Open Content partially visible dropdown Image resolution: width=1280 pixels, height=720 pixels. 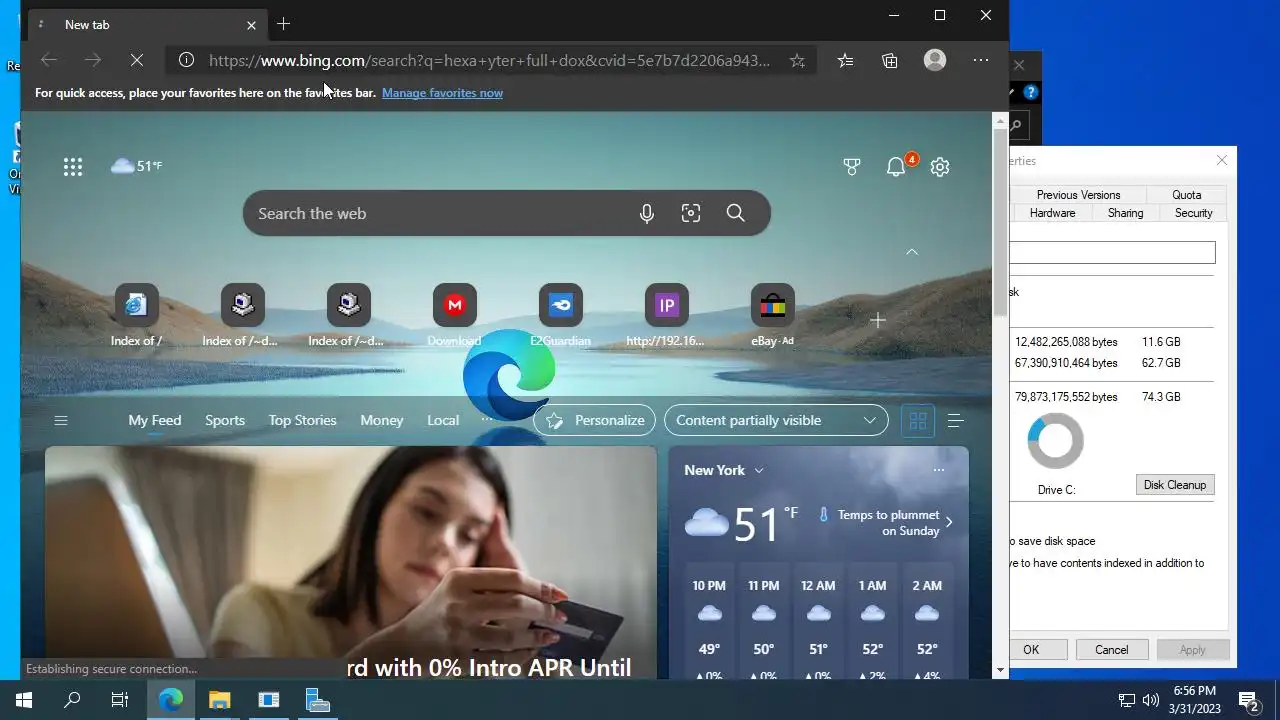point(776,420)
